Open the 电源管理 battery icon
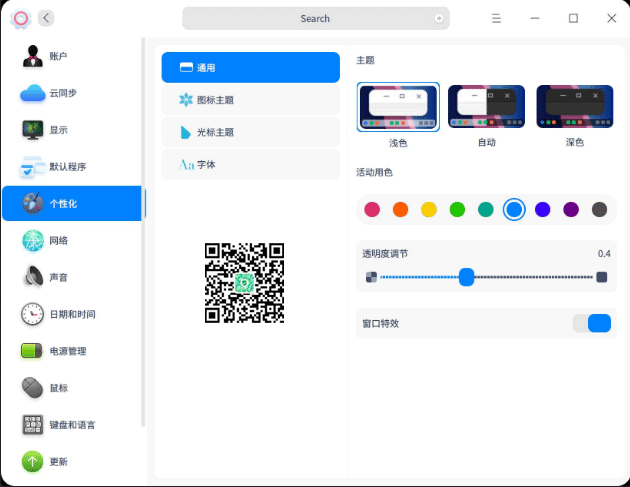630x487 pixels. click(x=31, y=351)
